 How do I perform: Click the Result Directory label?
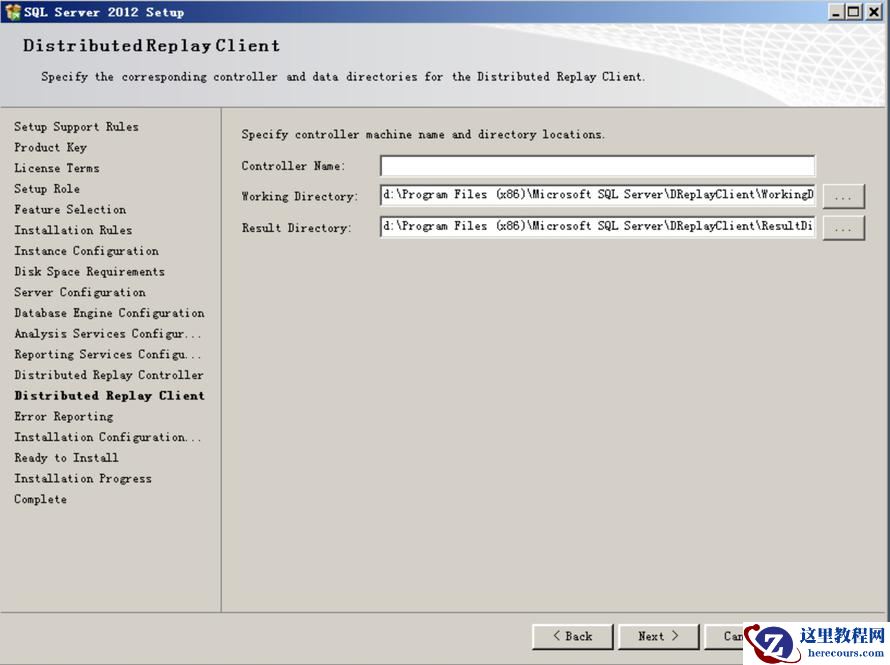296,228
